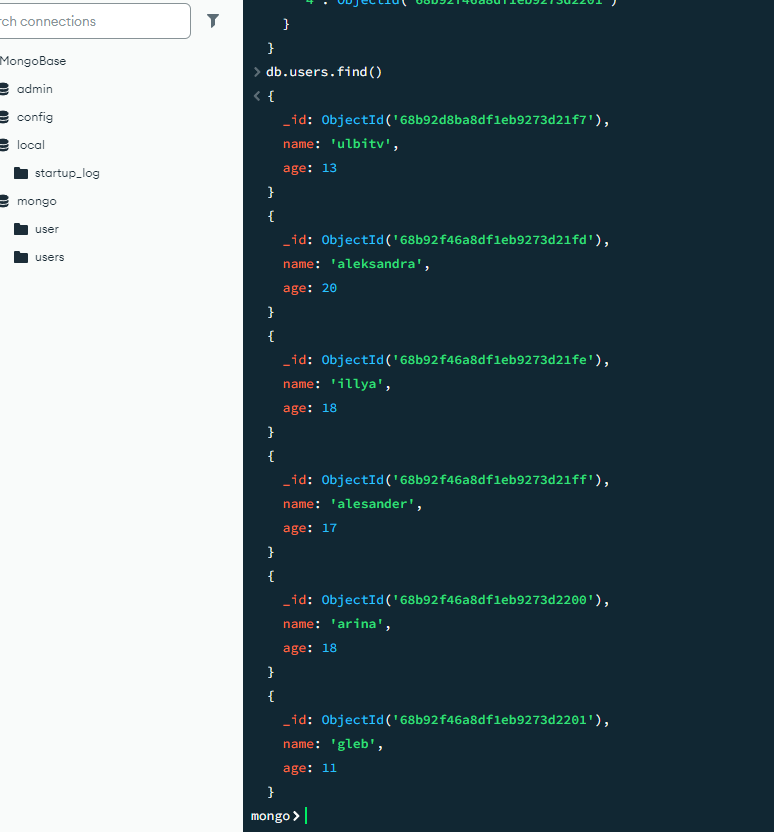Collapse the local database label
774x832 pixels.
click(31, 145)
